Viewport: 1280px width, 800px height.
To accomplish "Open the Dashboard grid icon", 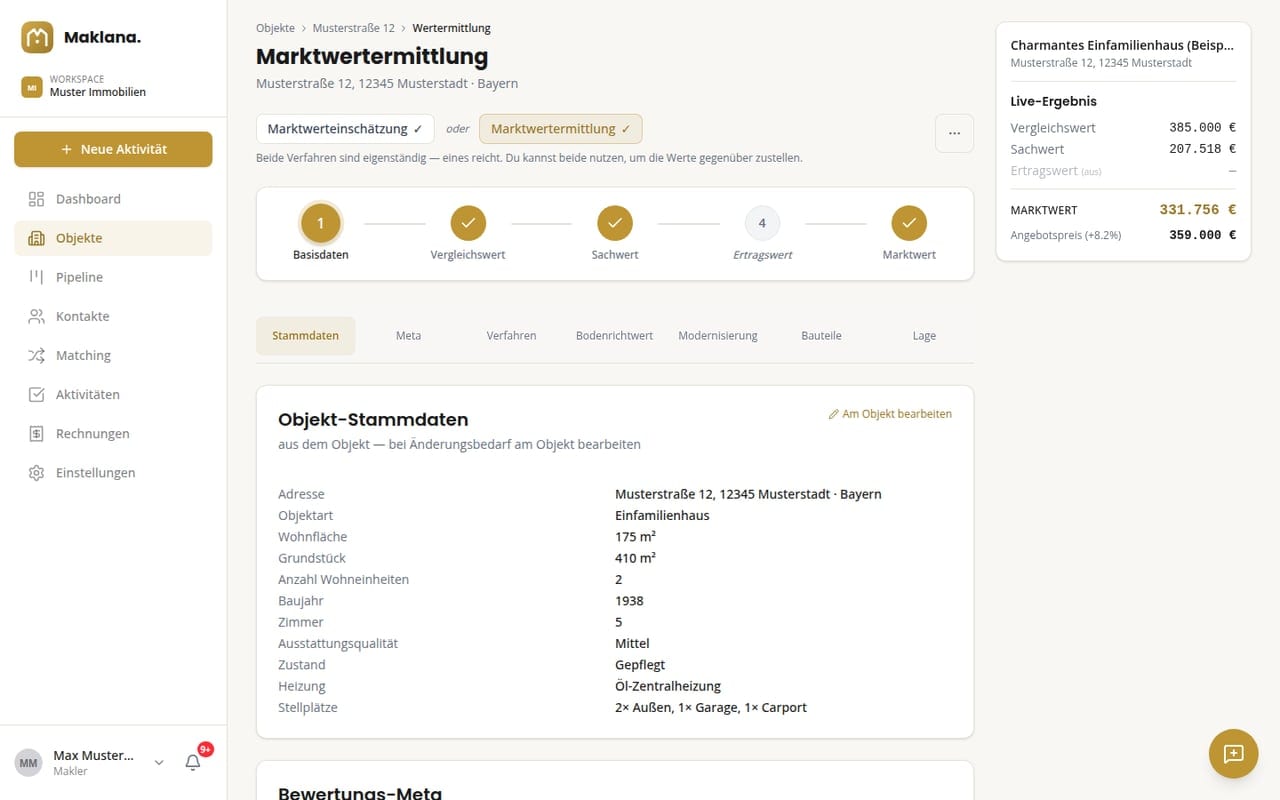I will coord(37,199).
